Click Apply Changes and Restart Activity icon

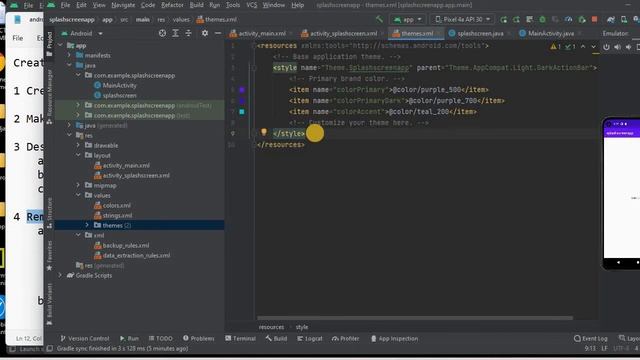(x=516, y=19)
